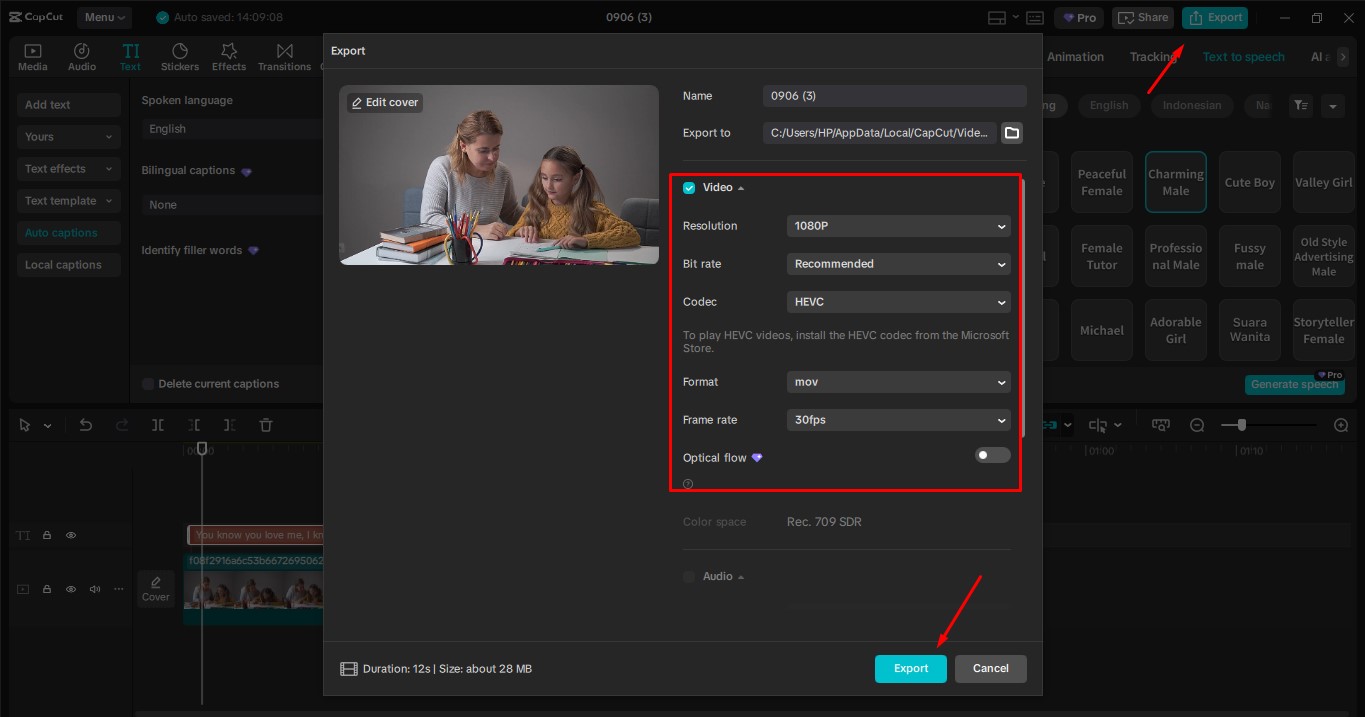Screen dimensions: 1365x717
Task: Click the Delete icon in the timeline toolbar
Action: 265,424
